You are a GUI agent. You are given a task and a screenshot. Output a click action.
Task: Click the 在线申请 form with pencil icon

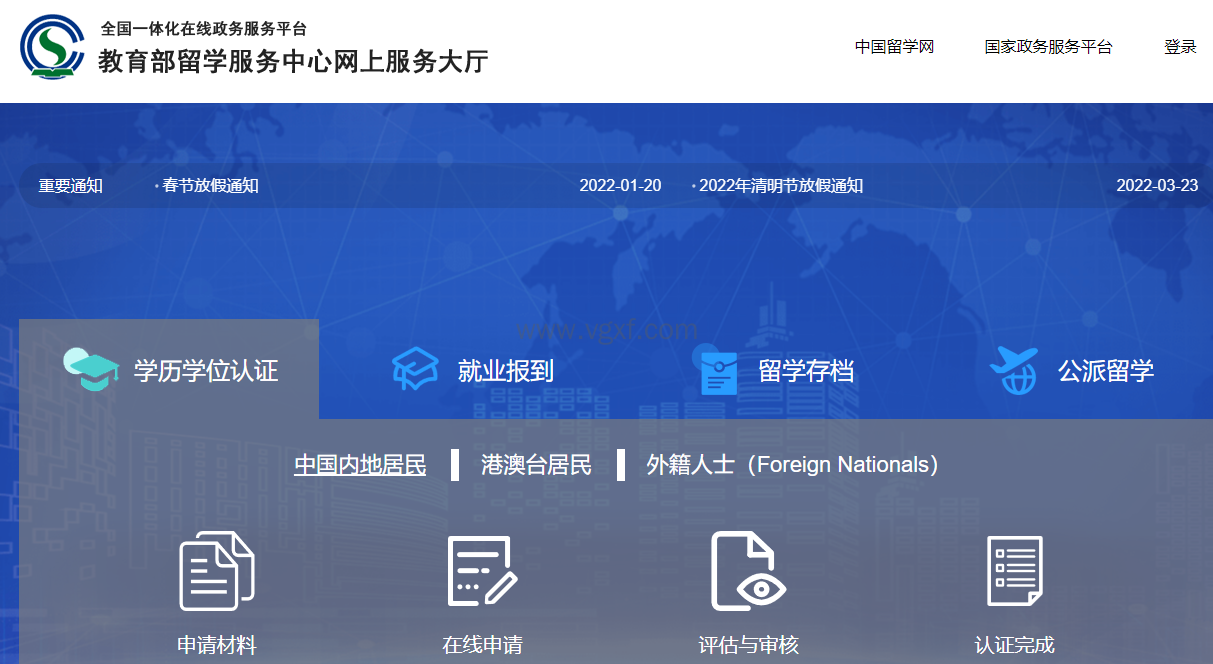click(481, 571)
